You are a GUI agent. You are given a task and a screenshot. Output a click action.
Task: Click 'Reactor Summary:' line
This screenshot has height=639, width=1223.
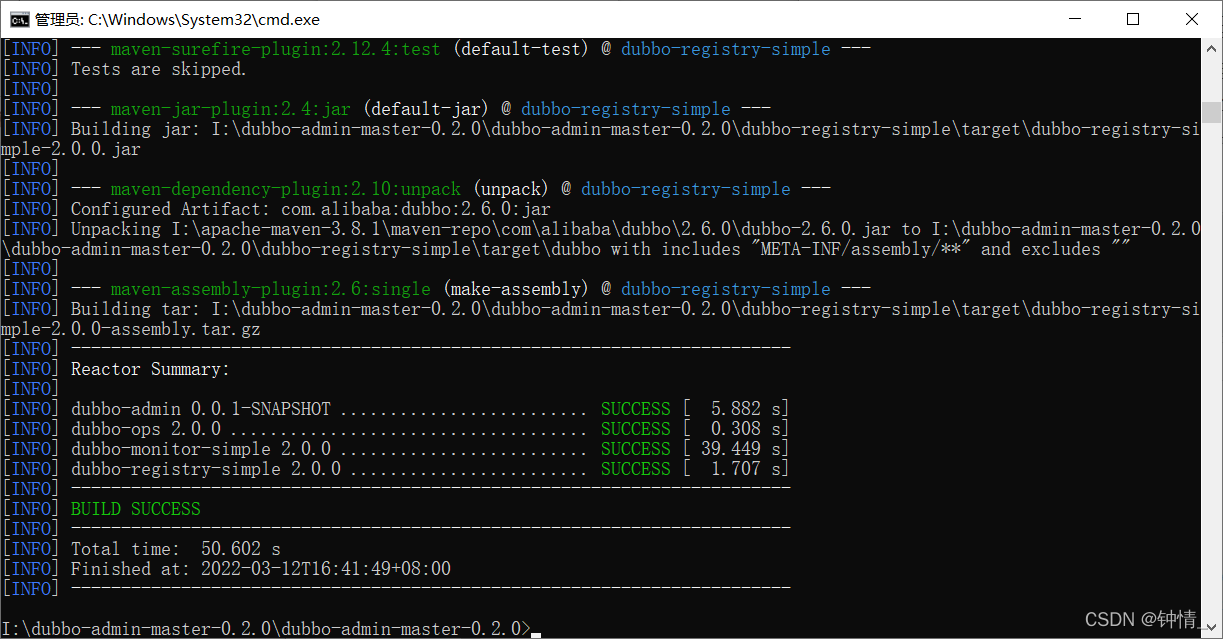point(150,369)
